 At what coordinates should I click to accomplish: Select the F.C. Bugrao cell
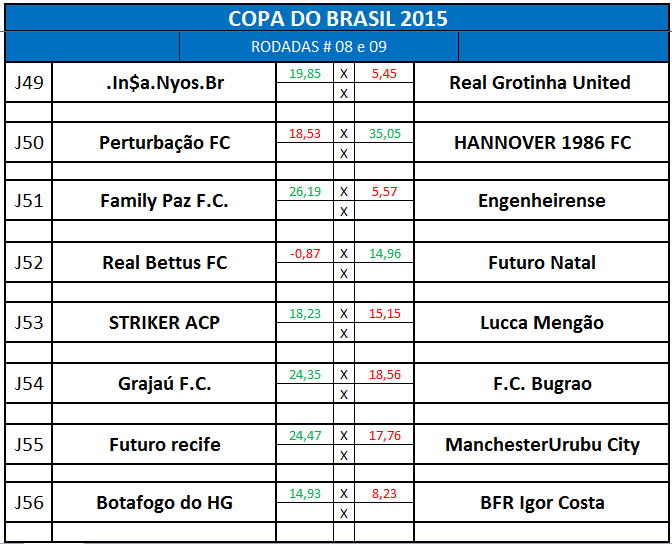click(541, 384)
